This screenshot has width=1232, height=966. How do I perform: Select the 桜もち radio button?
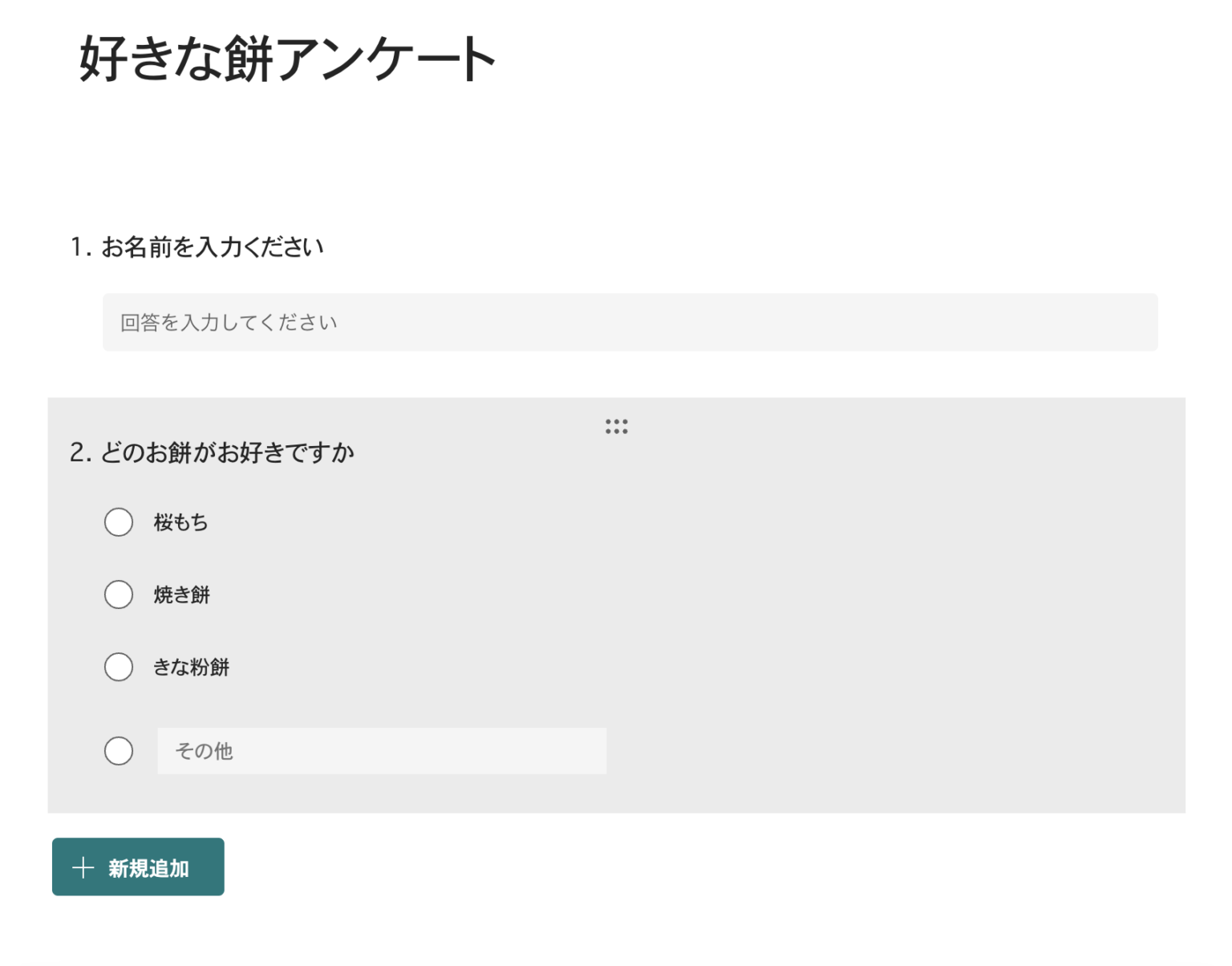(119, 522)
